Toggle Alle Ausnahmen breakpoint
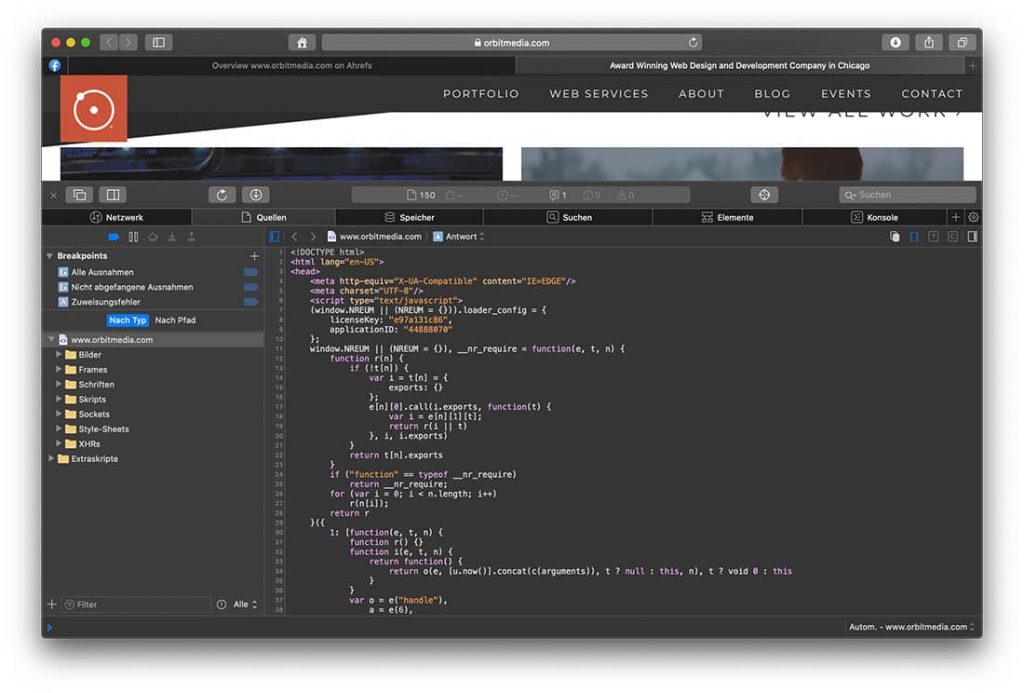 tap(251, 272)
